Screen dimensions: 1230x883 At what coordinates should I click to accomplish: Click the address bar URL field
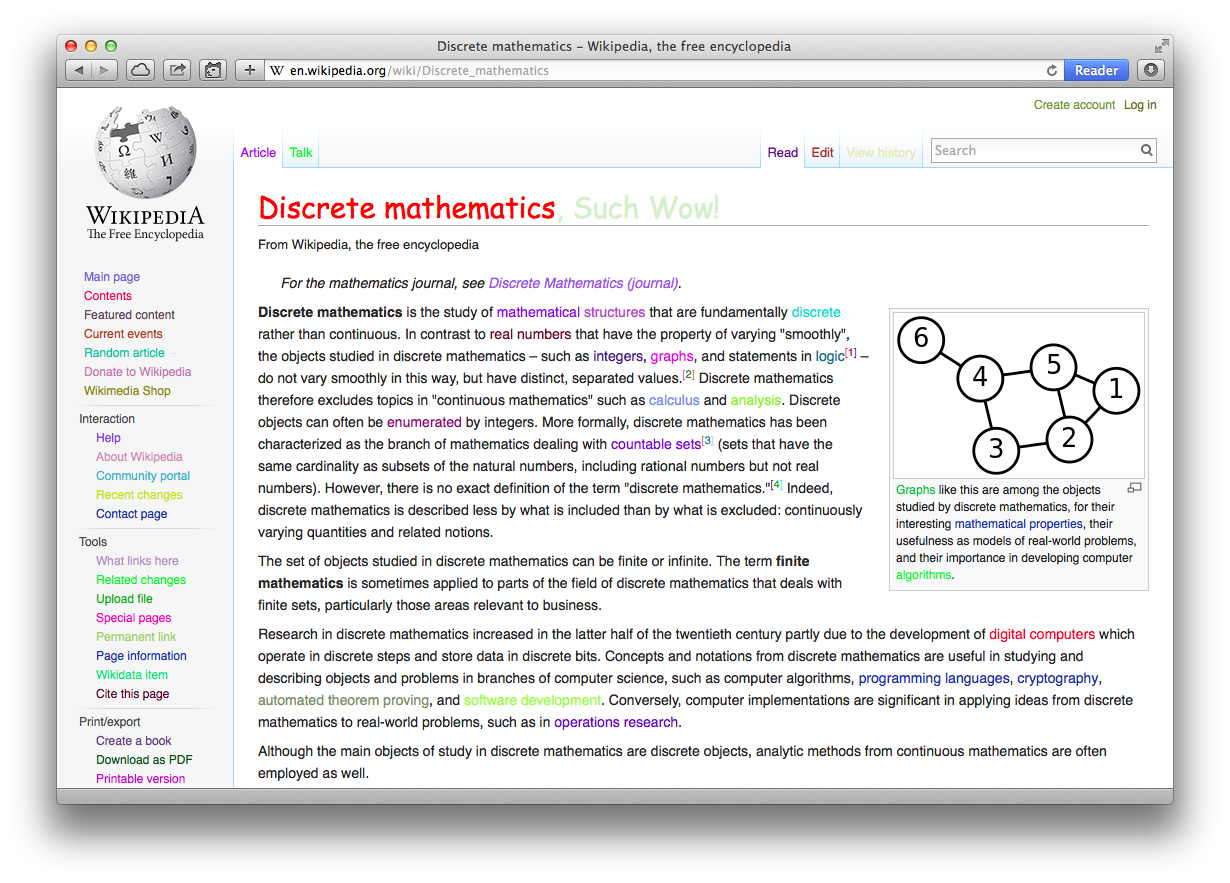click(x=664, y=70)
